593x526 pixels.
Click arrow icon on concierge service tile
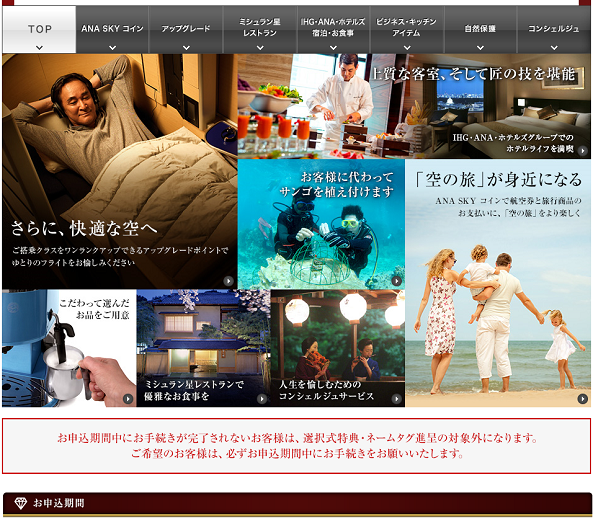[396, 399]
